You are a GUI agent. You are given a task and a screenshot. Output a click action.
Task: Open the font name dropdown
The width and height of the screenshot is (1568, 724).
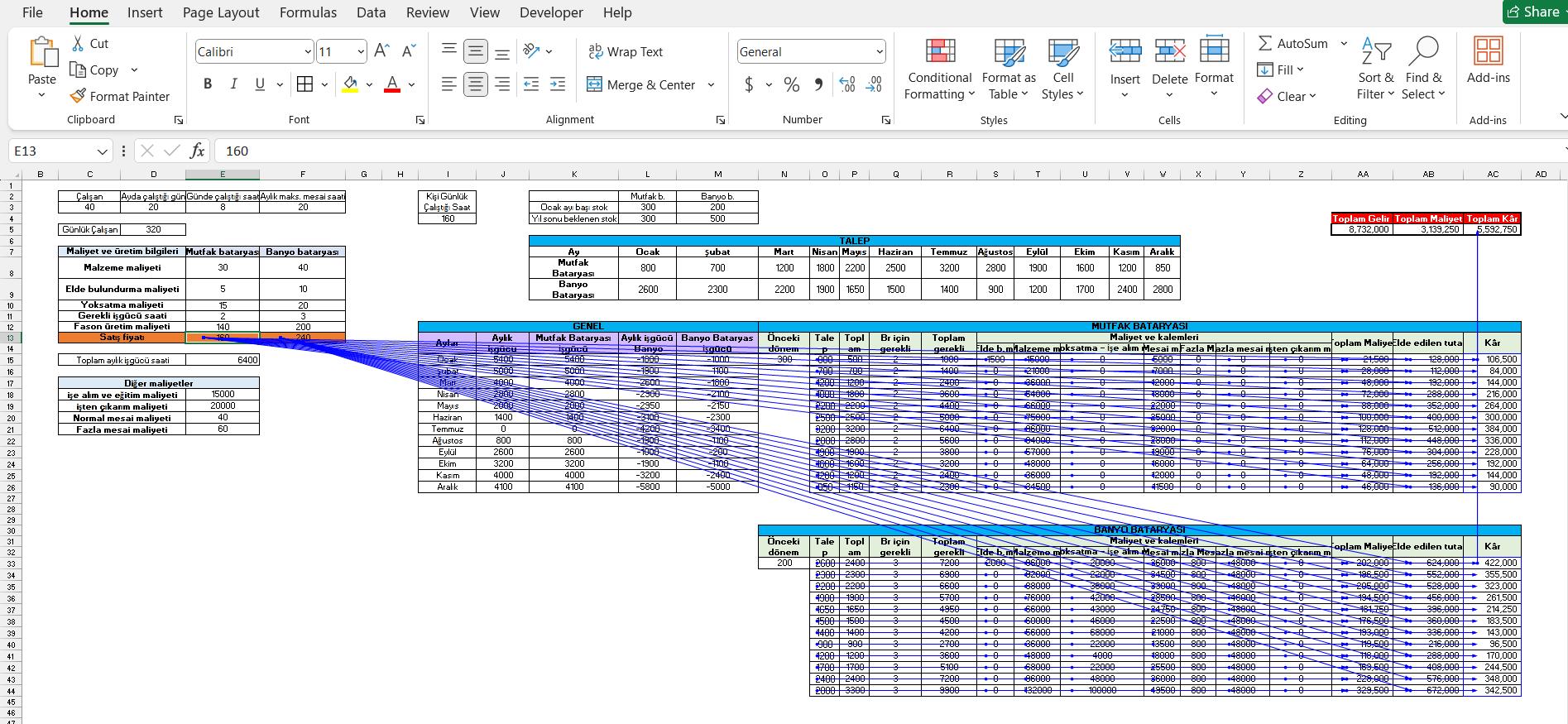click(308, 52)
